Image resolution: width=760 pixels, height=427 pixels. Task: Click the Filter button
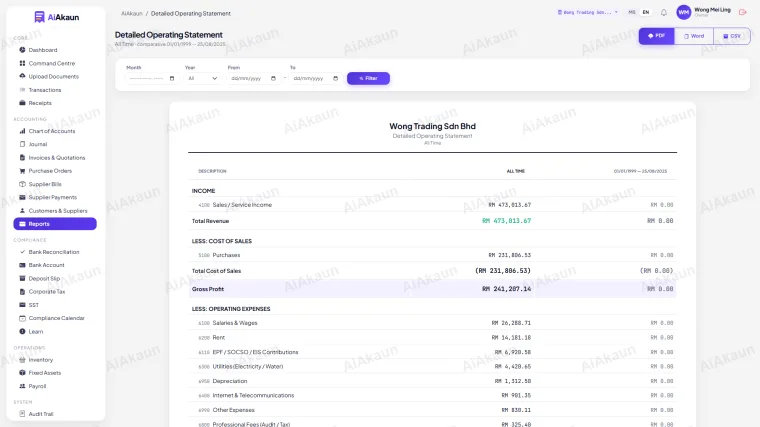(368, 79)
